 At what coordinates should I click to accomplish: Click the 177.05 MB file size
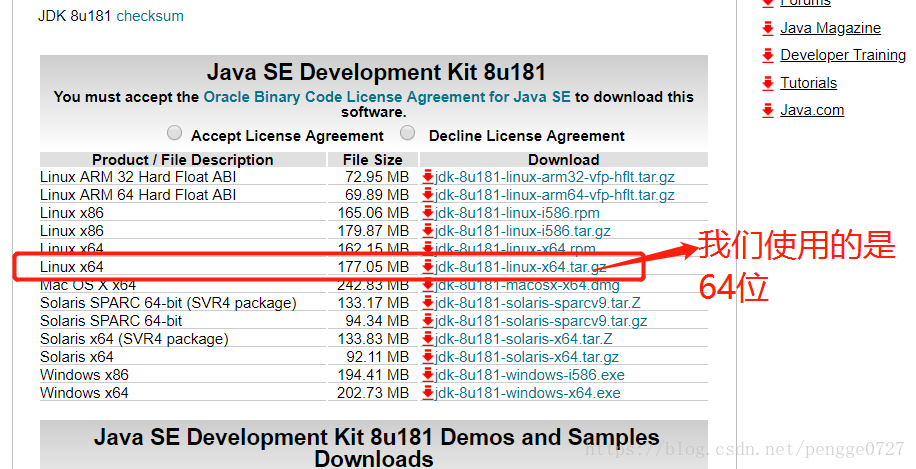[373, 267]
